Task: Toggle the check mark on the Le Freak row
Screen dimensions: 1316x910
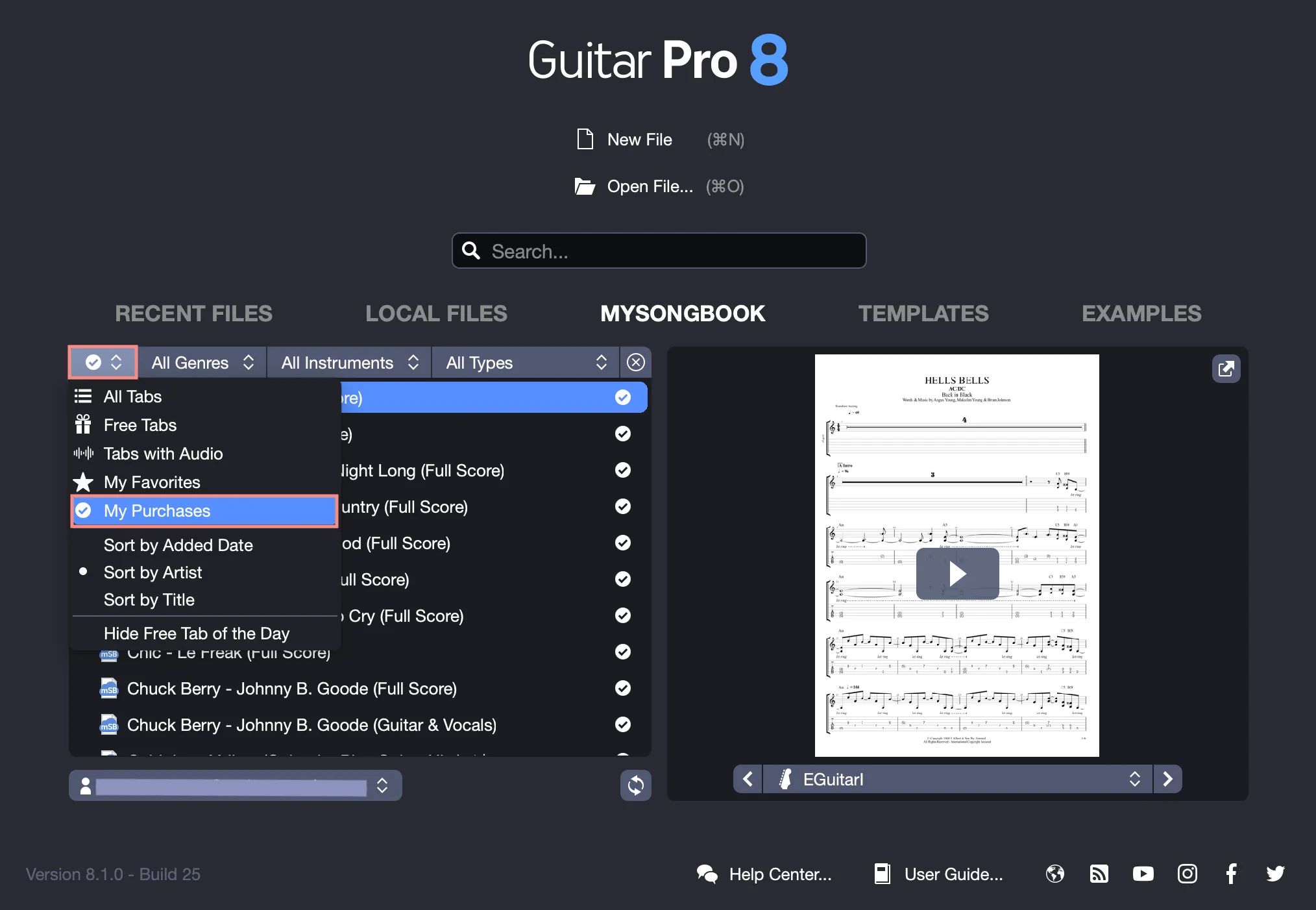Action: point(623,652)
